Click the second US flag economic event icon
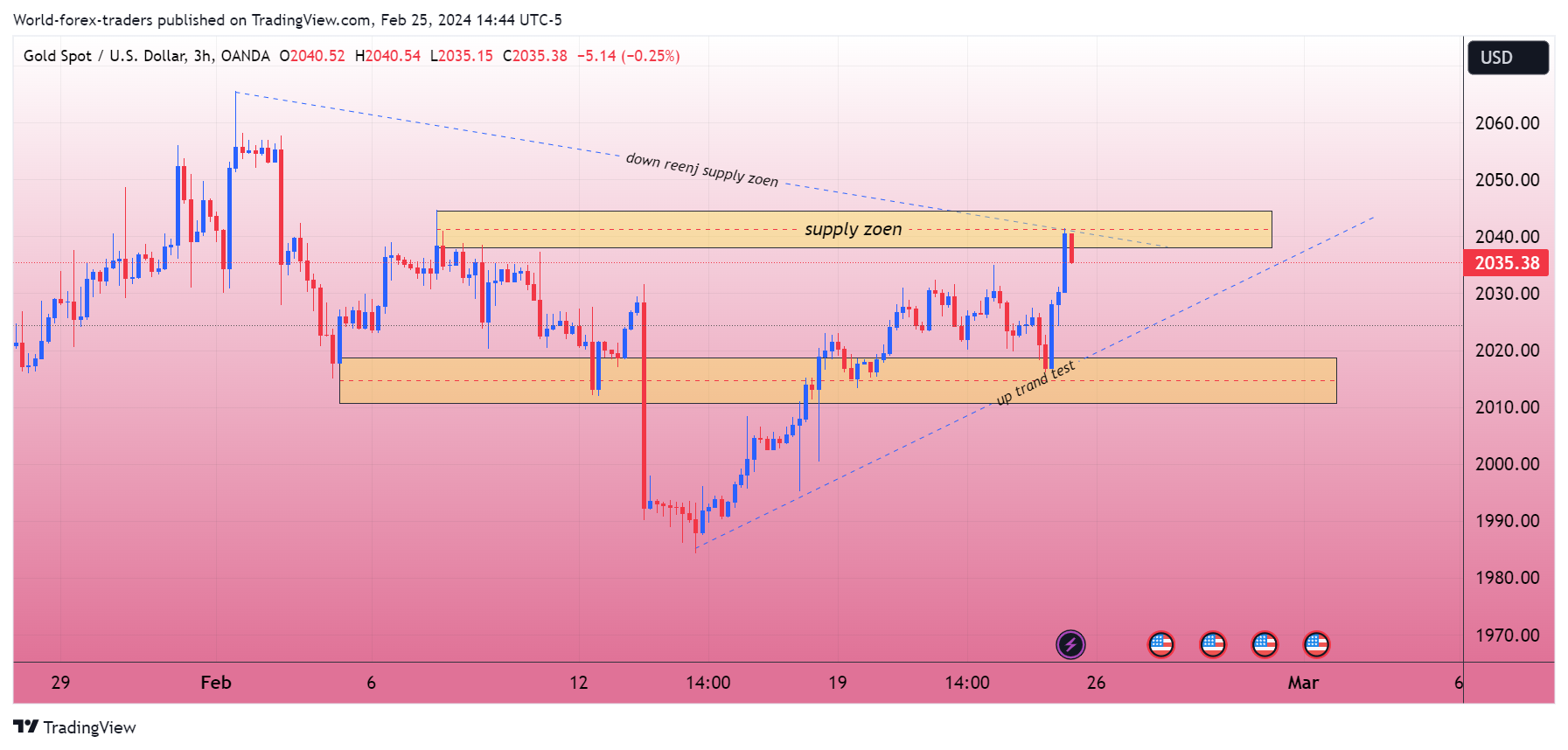This screenshot has width=1568, height=750. click(x=1212, y=645)
